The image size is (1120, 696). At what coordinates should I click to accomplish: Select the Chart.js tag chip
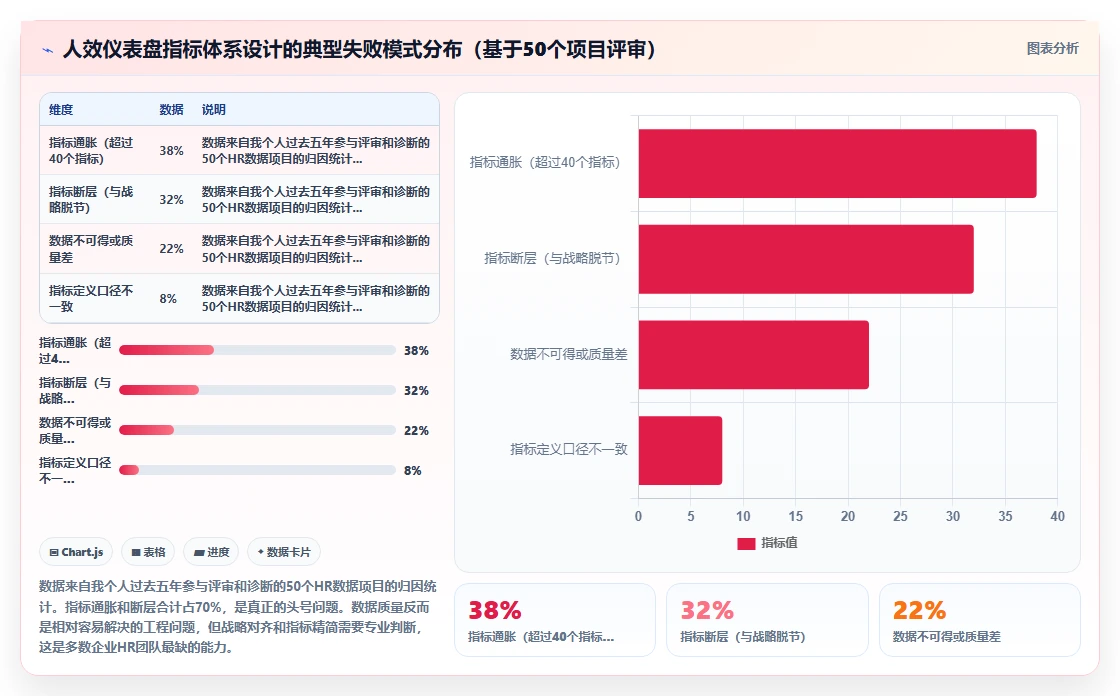[76, 552]
